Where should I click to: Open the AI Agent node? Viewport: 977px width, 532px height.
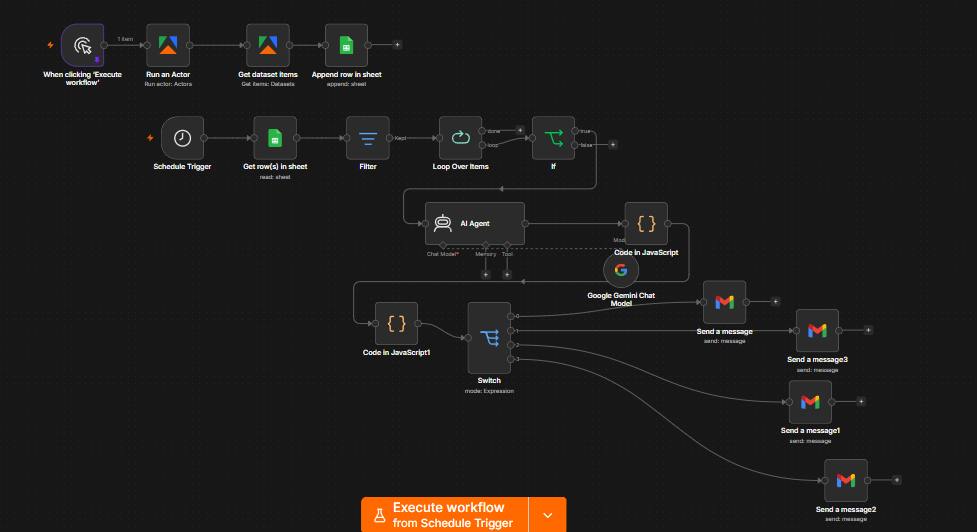475,223
